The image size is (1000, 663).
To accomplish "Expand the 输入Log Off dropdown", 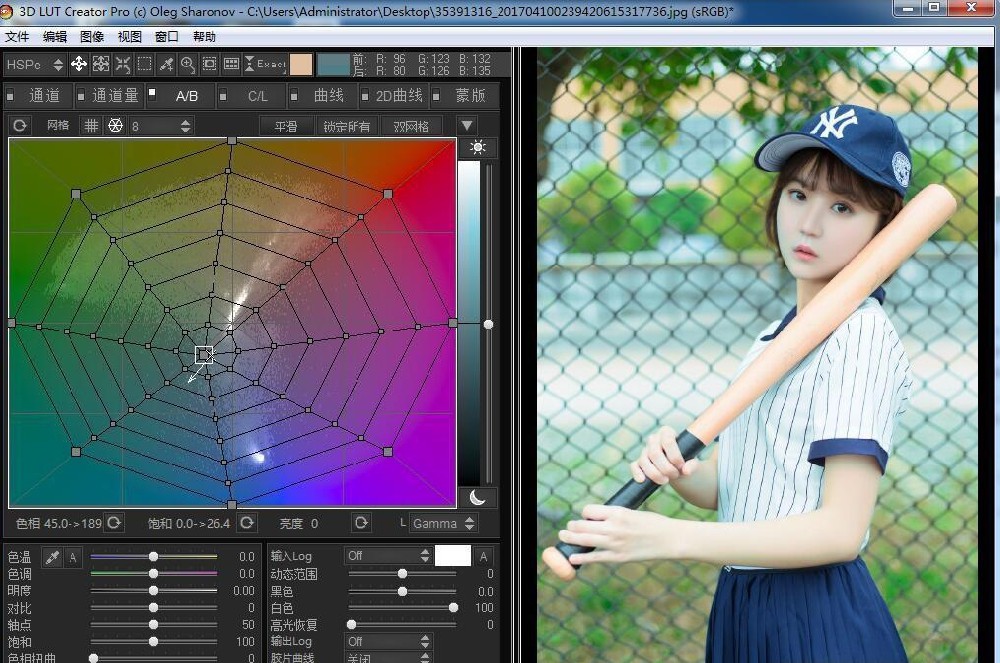I will click(x=388, y=556).
